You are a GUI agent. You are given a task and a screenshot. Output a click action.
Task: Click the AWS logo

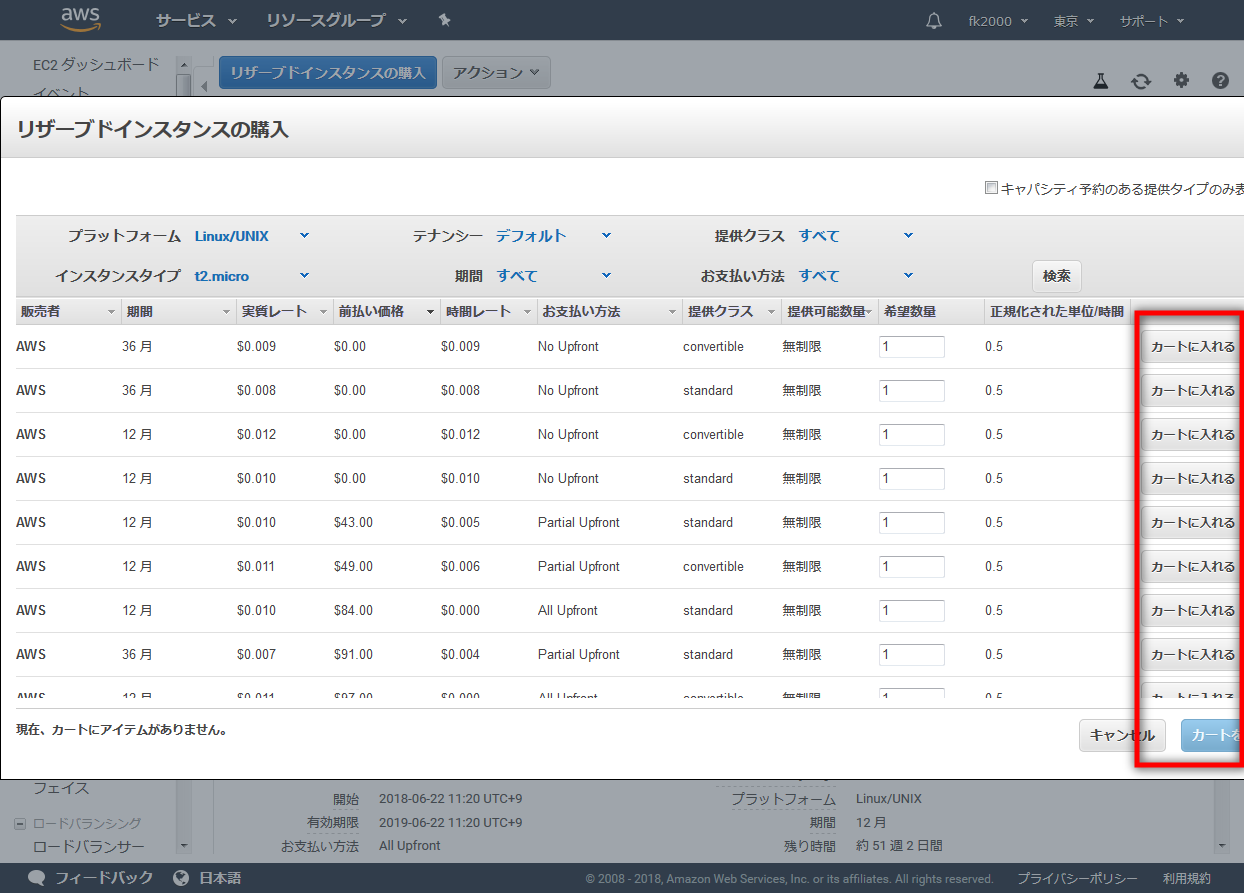coord(80,20)
